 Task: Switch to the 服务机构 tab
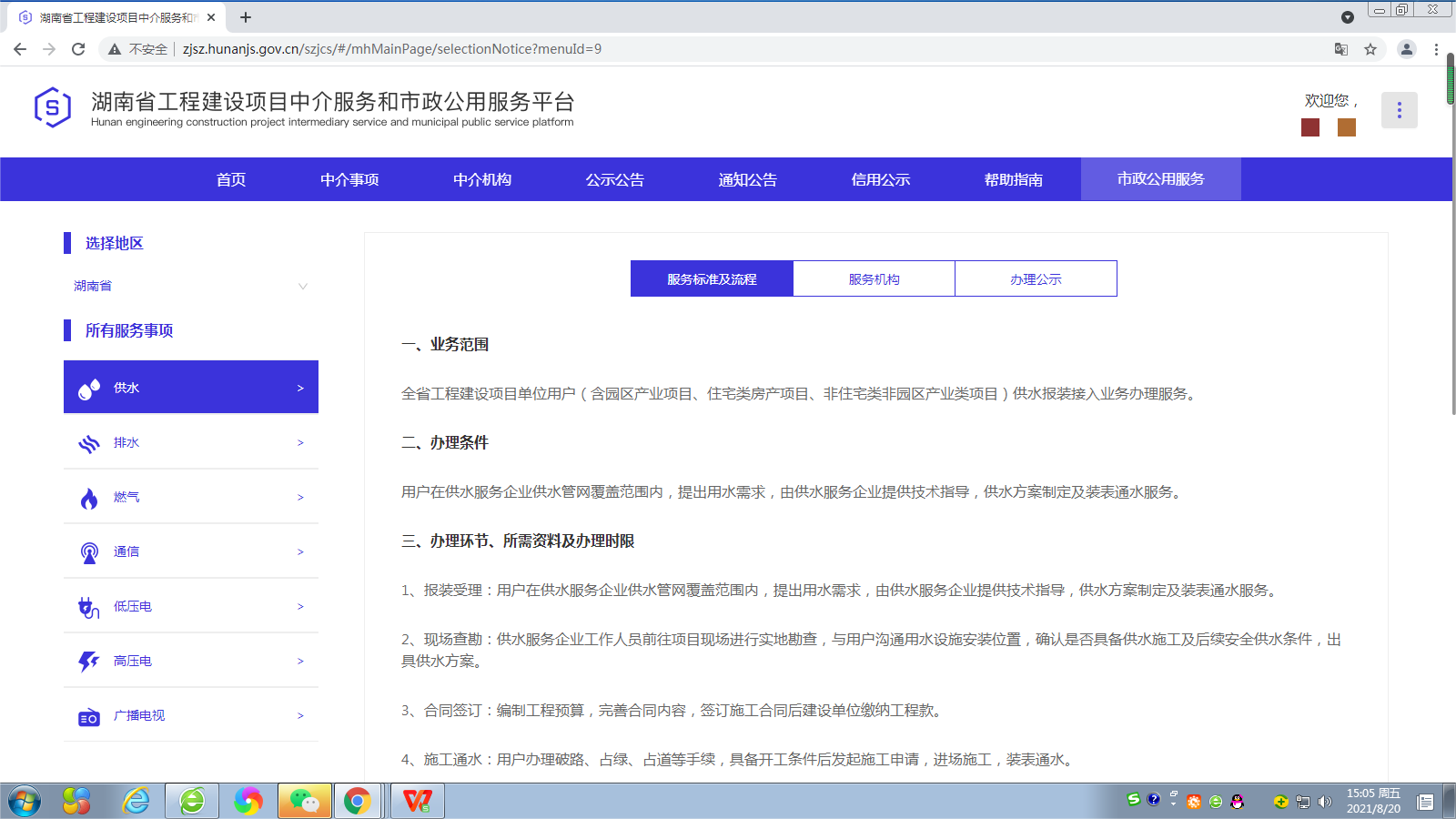874,279
